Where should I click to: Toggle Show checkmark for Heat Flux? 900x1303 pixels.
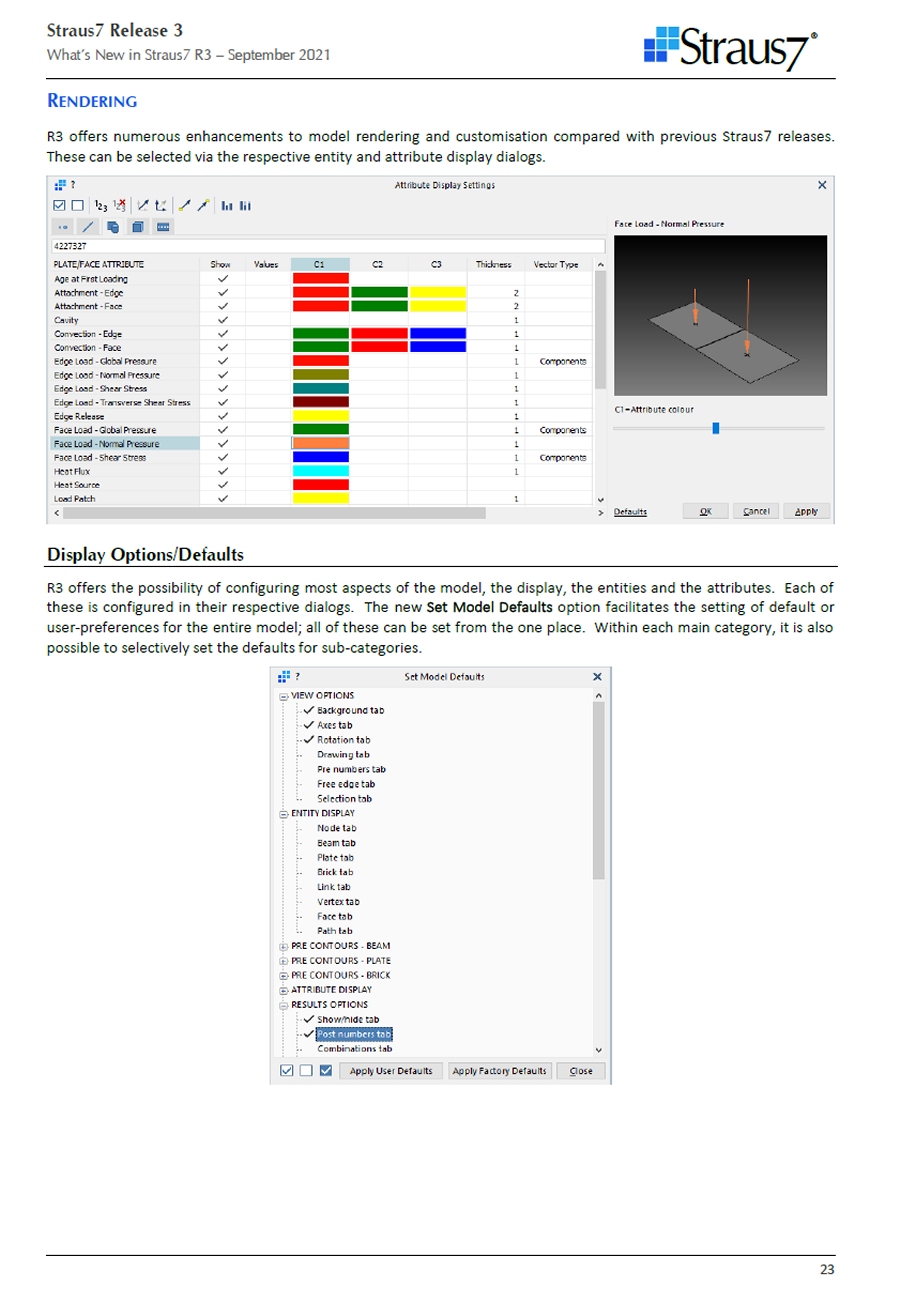pyautogui.click(x=223, y=470)
